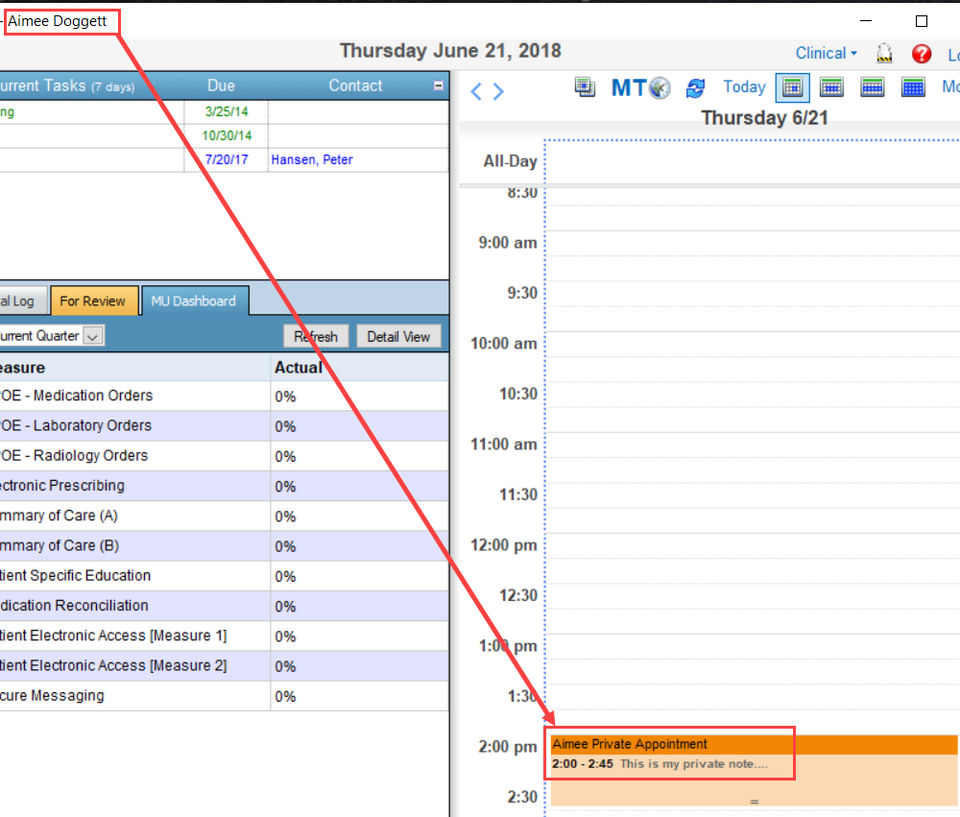Image resolution: width=960 pixels, height=817 pixels.
Task: Click the Actual column header
Action: click(x=359, y=367)
